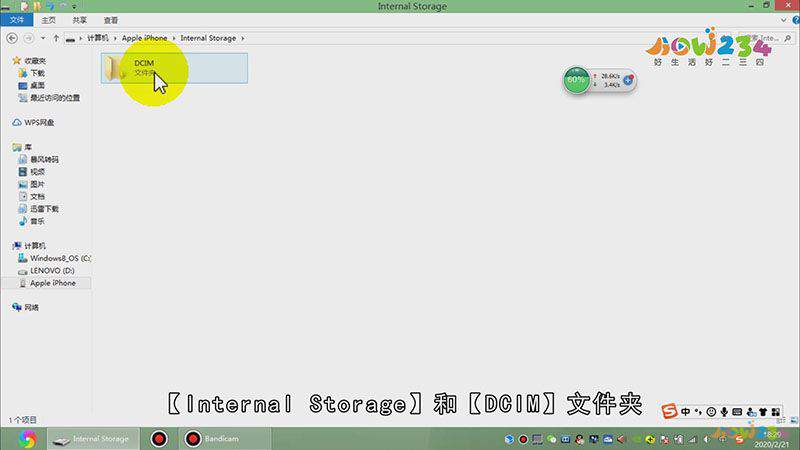Switch to the 主页 ribbon tab
The width and height of the screenshot is (800, 450).
coord(48,20)
